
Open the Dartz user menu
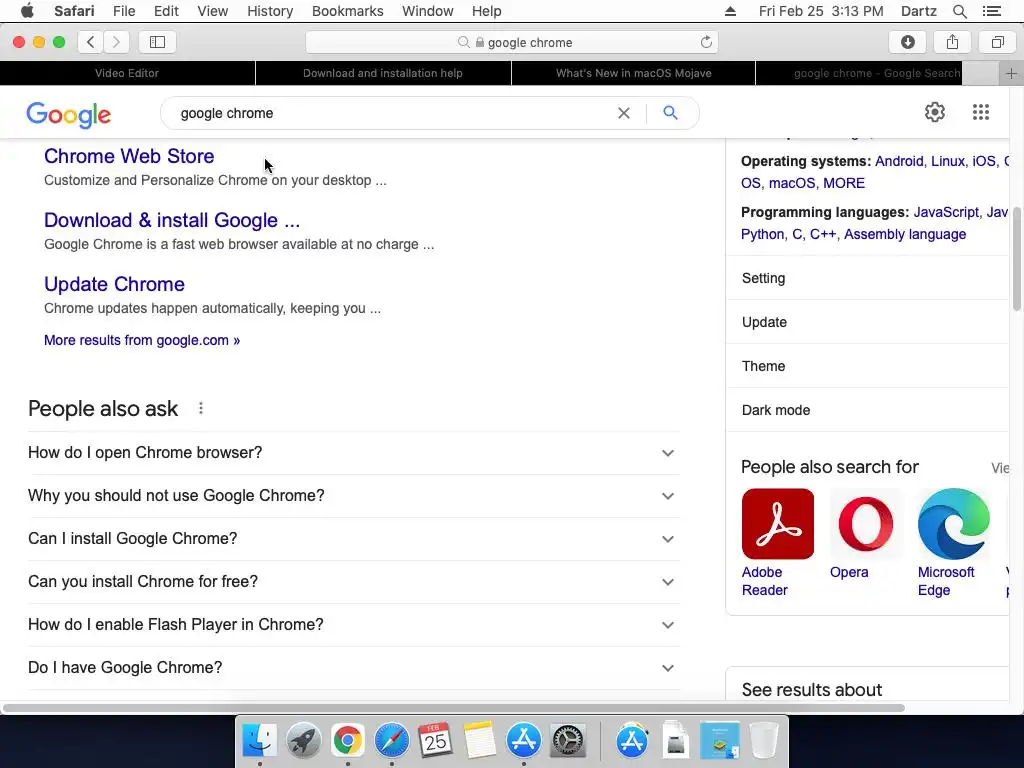(918, 11)
